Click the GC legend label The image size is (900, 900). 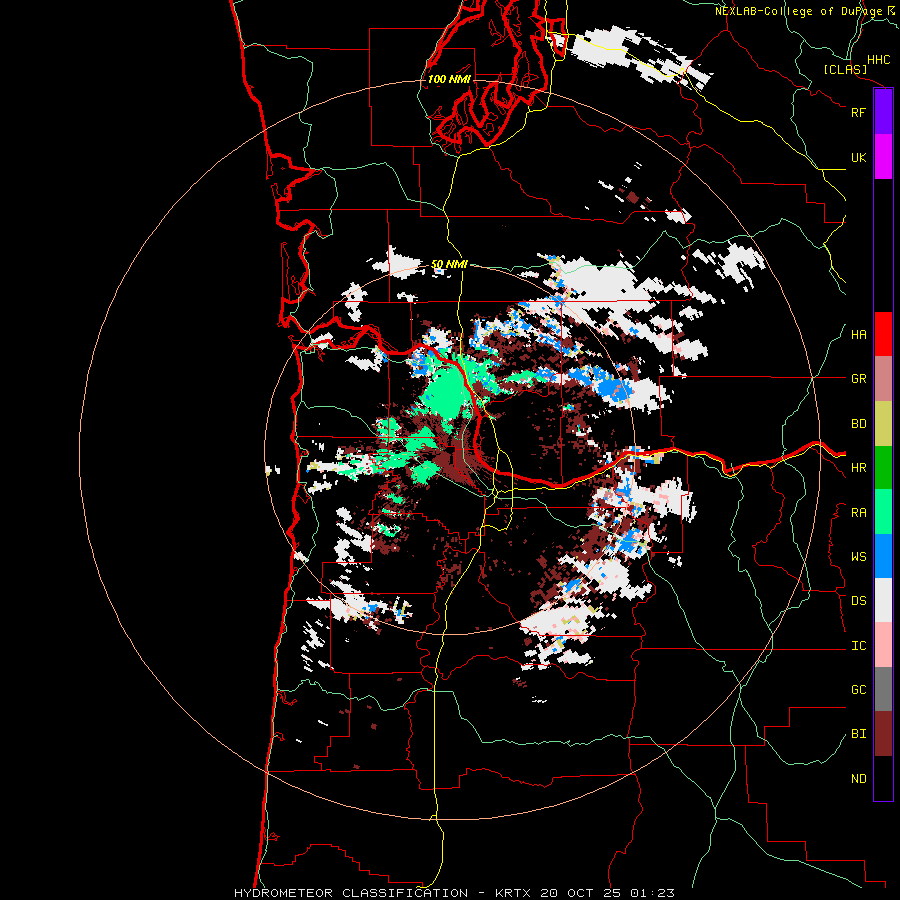(x=858, y=690)
